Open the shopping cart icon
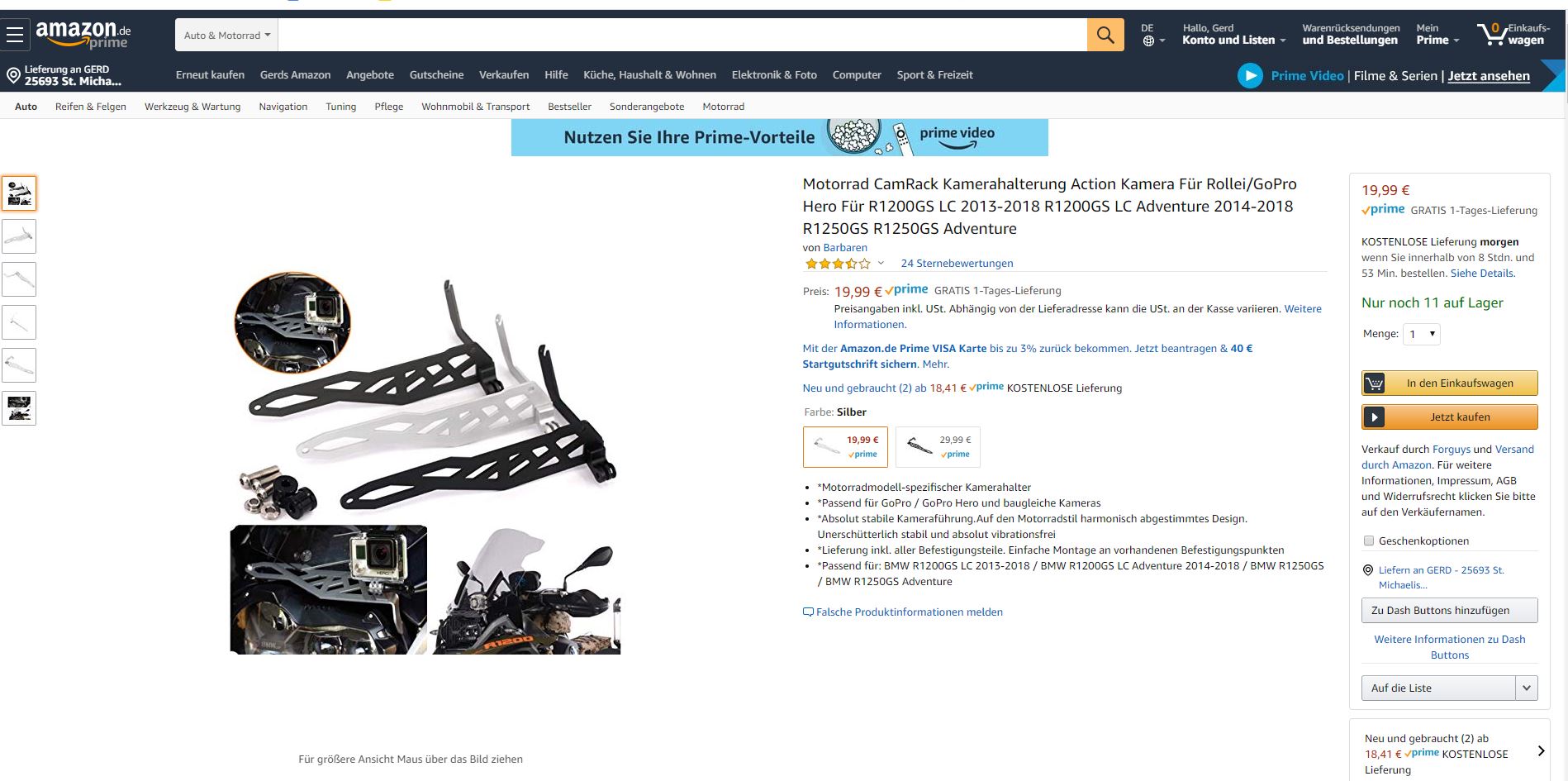Viewport: 1568px width, 781px height. click(x=1492, y=34)
